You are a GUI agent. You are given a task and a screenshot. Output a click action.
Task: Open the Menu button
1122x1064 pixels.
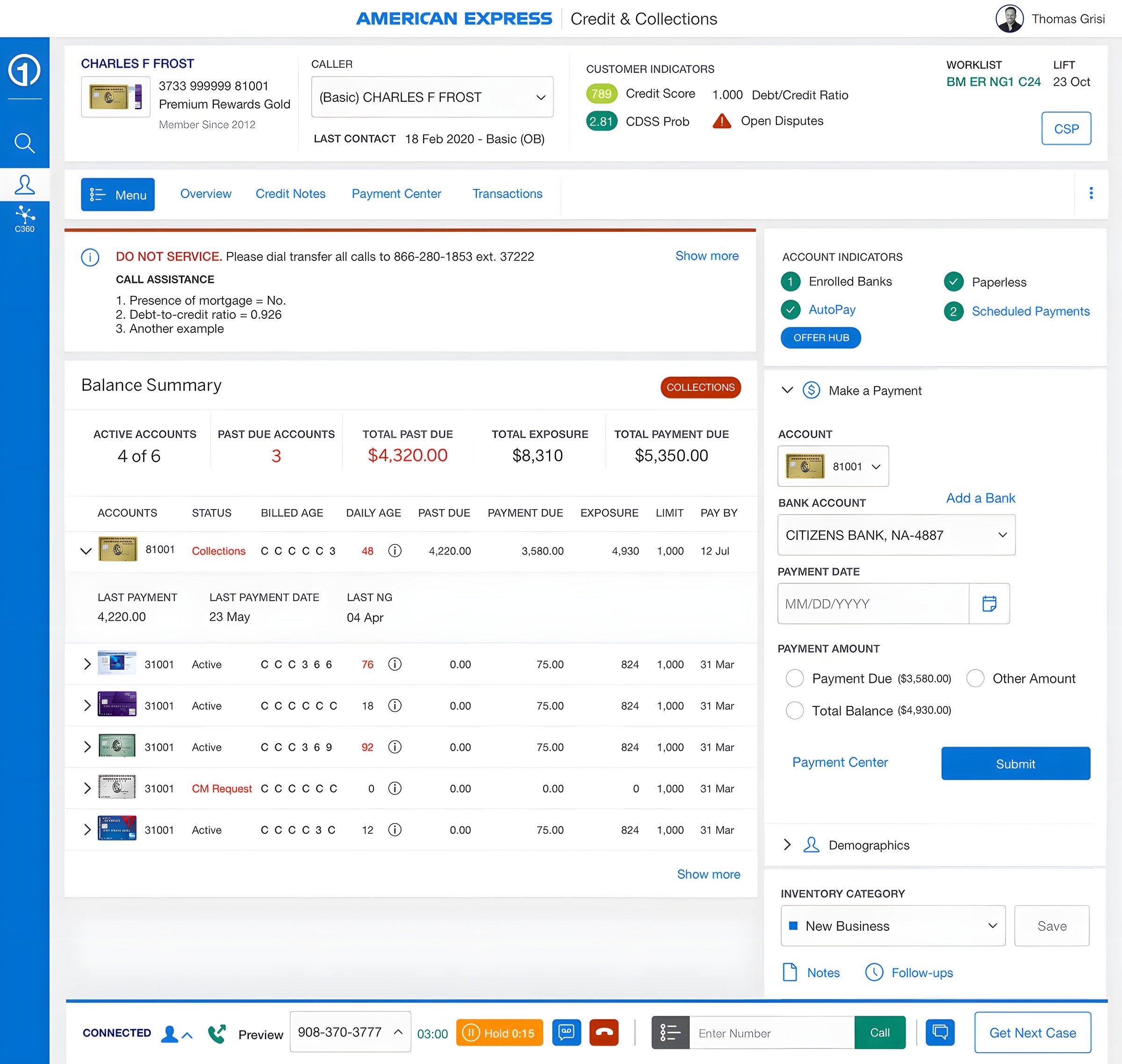click(x=117, y=194)
